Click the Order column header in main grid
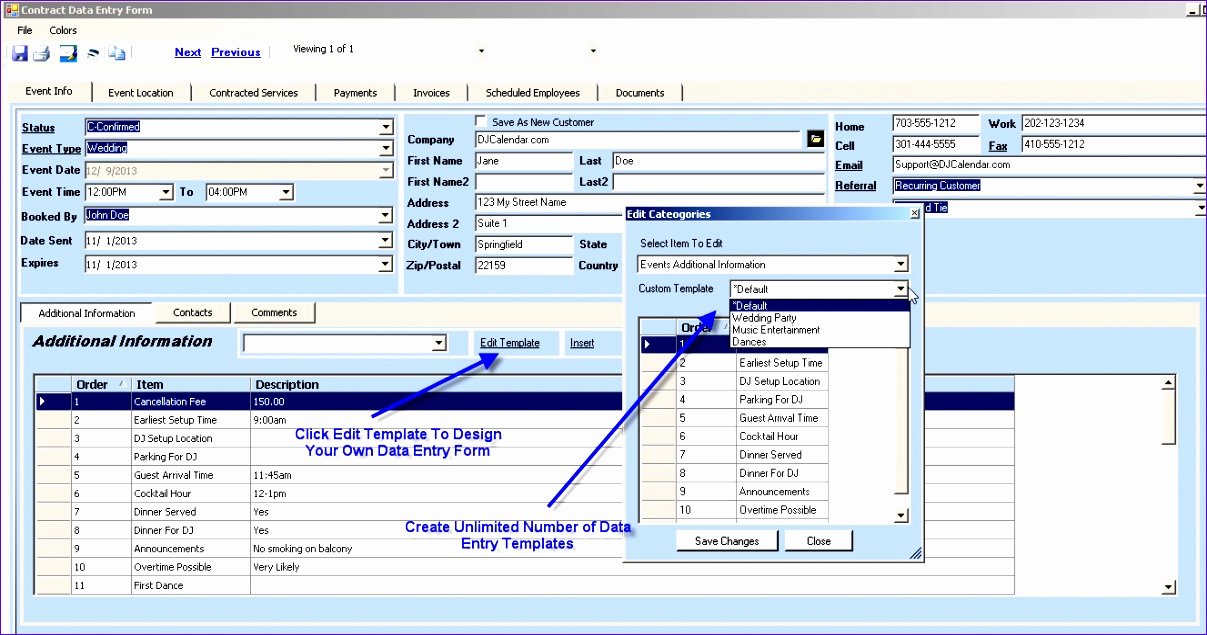Image resolution: width=1207 pixels, height=635 pixels. coord(100,384)
